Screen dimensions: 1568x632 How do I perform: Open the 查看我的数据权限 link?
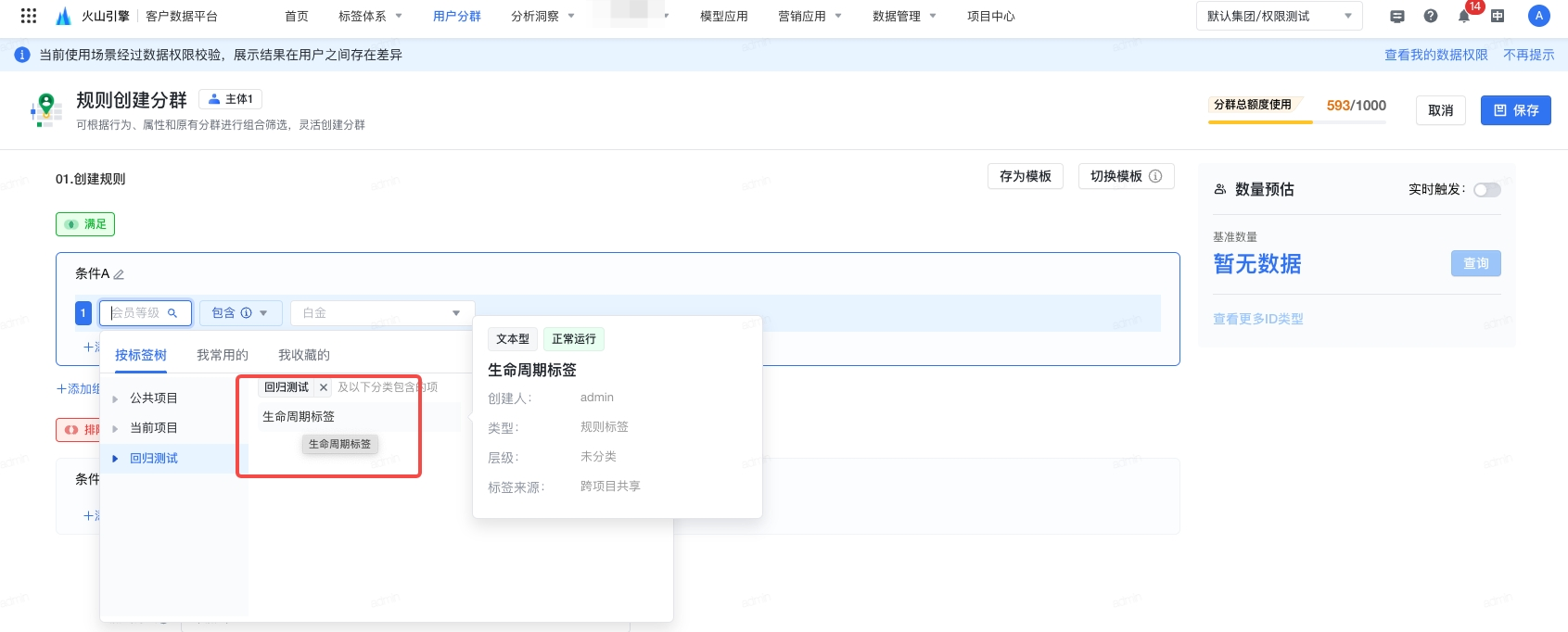point(1435,55)
